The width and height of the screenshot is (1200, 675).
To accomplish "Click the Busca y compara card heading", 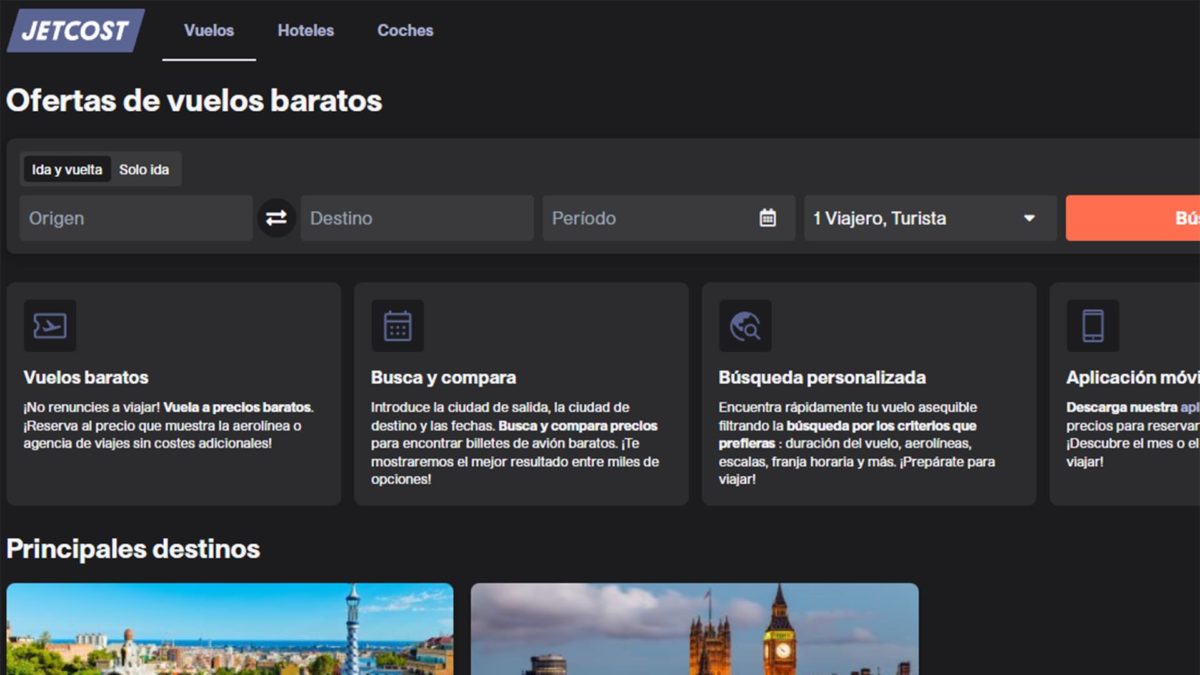I will pos(444,377).
